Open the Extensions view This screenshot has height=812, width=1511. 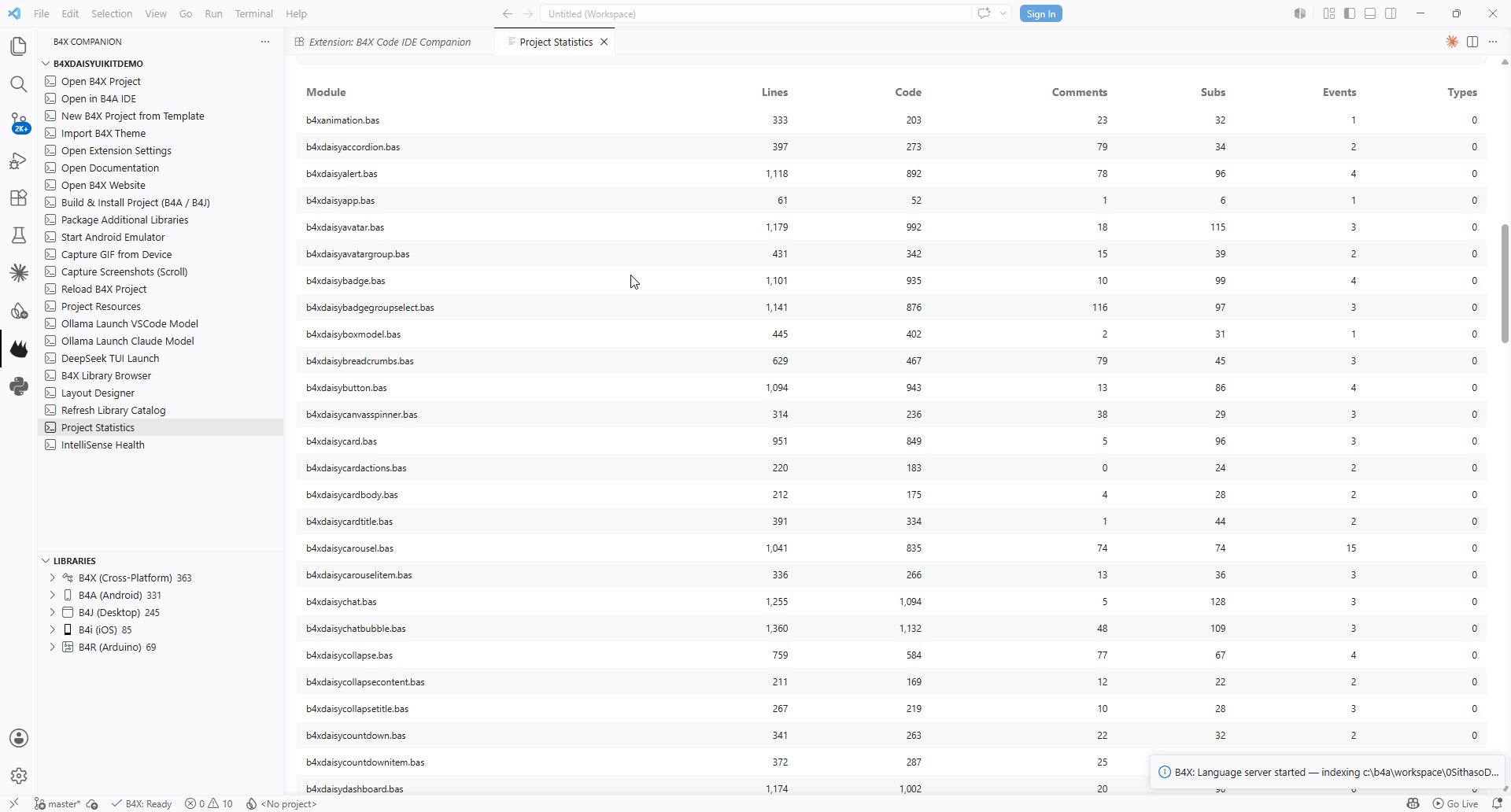[x=19, y=197]
